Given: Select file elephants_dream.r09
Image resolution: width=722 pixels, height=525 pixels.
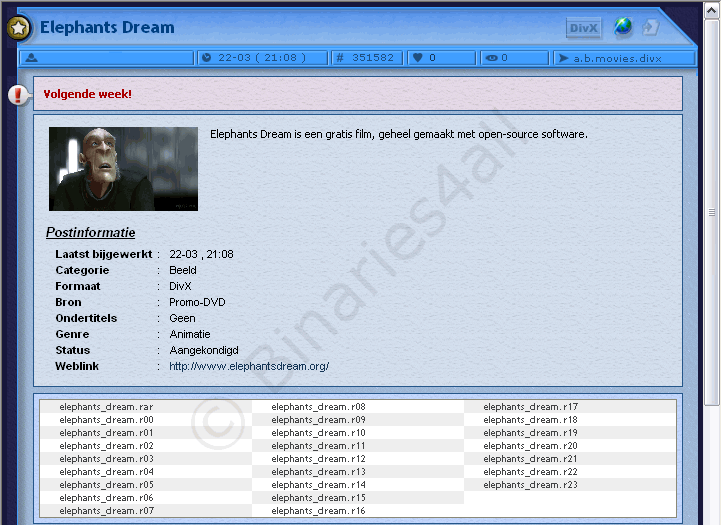Looking at the screenshot, I should [x=318, y=420].
